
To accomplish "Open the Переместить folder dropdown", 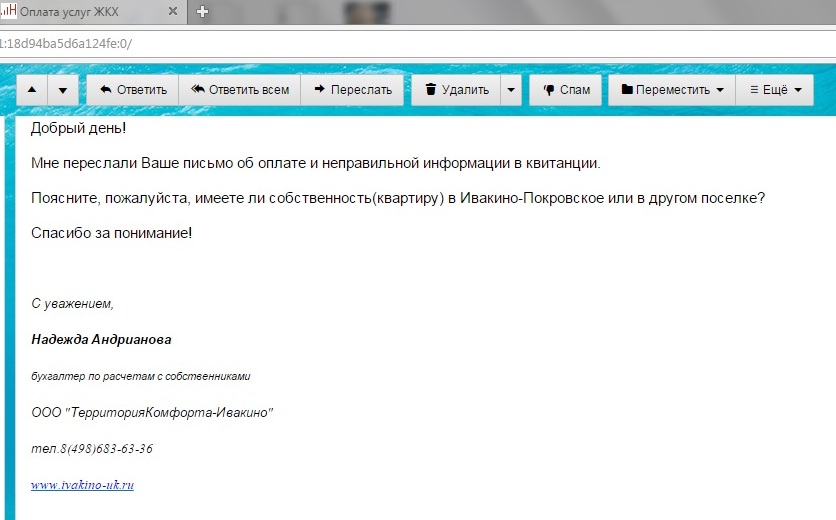I will click(x=672, y=90).
